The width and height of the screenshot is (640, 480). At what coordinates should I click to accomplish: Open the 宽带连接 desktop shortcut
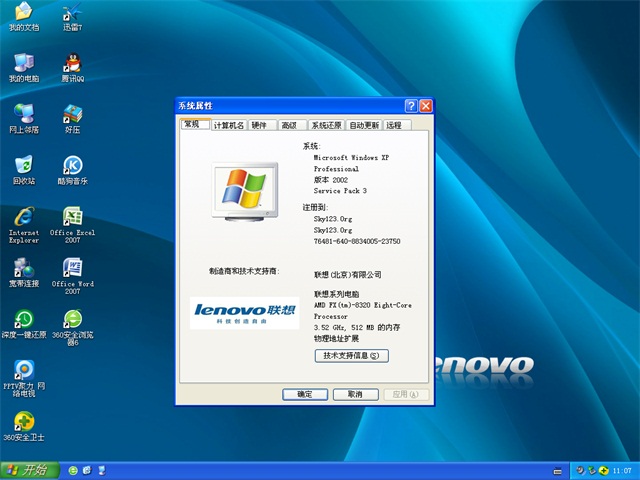24,273
